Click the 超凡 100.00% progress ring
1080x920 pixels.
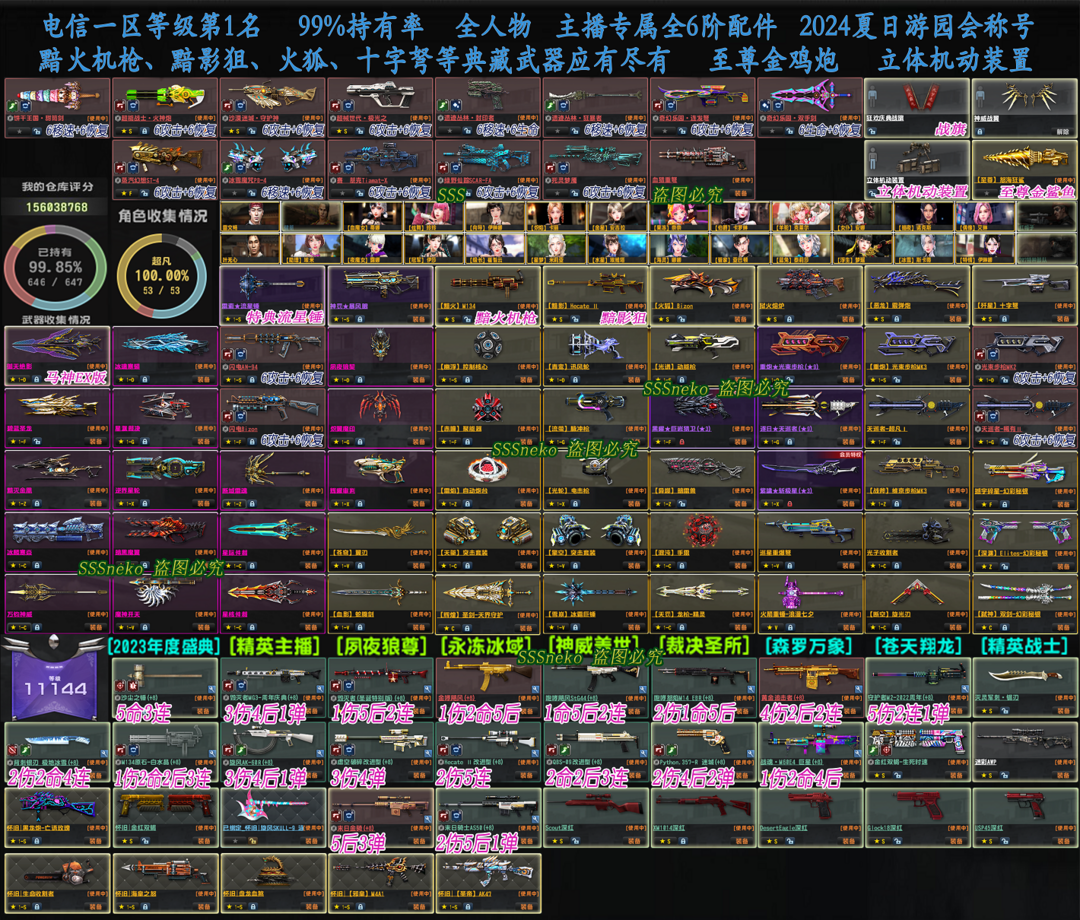(162, 275)
